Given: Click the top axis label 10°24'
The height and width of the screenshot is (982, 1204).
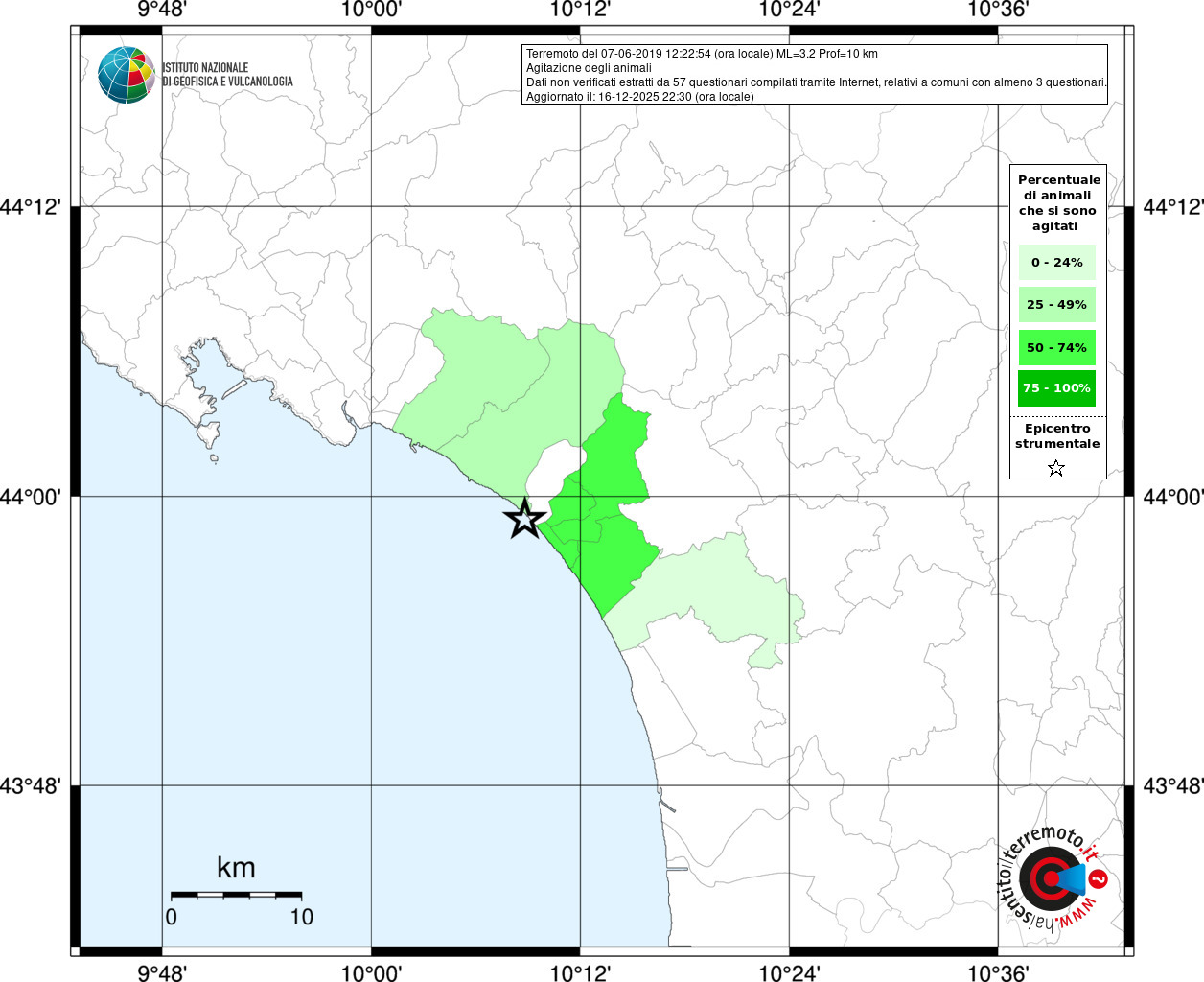Looking at the screenshot, I should point(789,10).
